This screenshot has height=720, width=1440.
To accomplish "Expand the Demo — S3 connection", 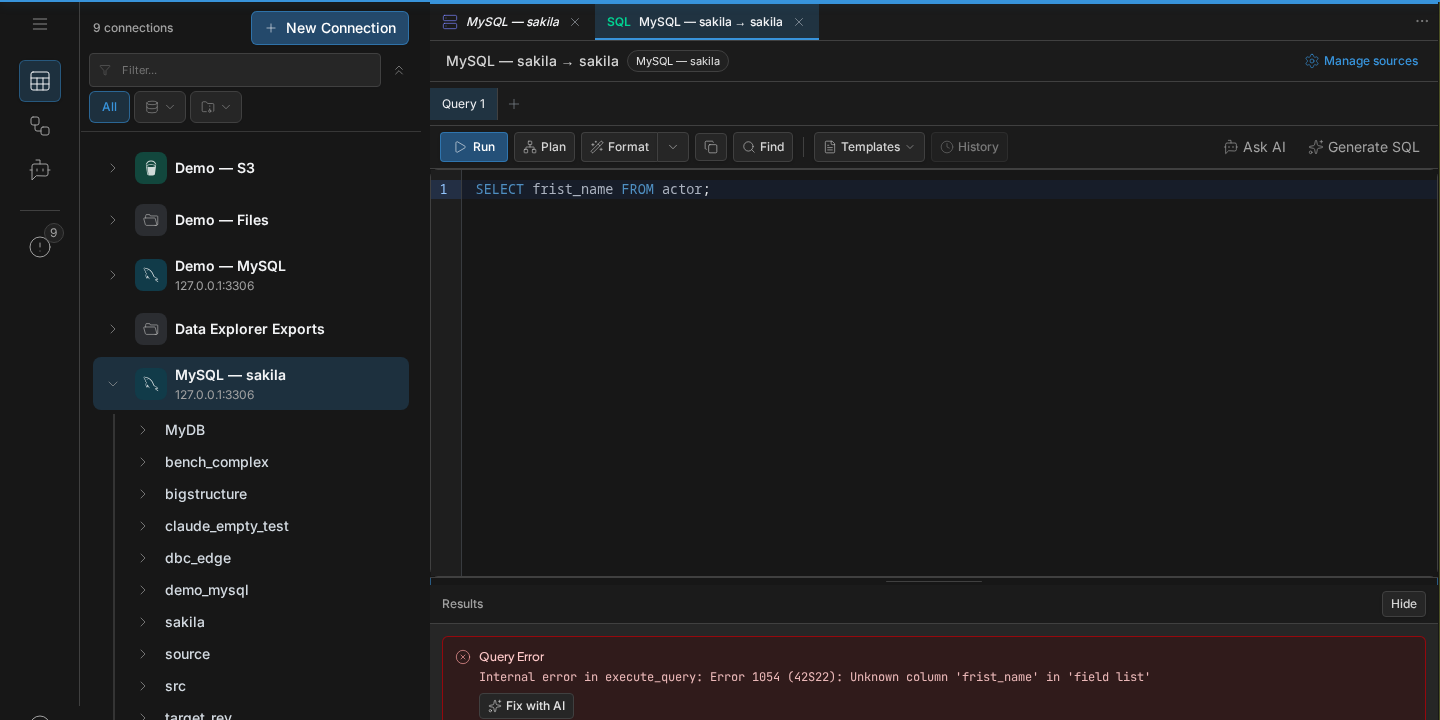I will tap(113, 168).
